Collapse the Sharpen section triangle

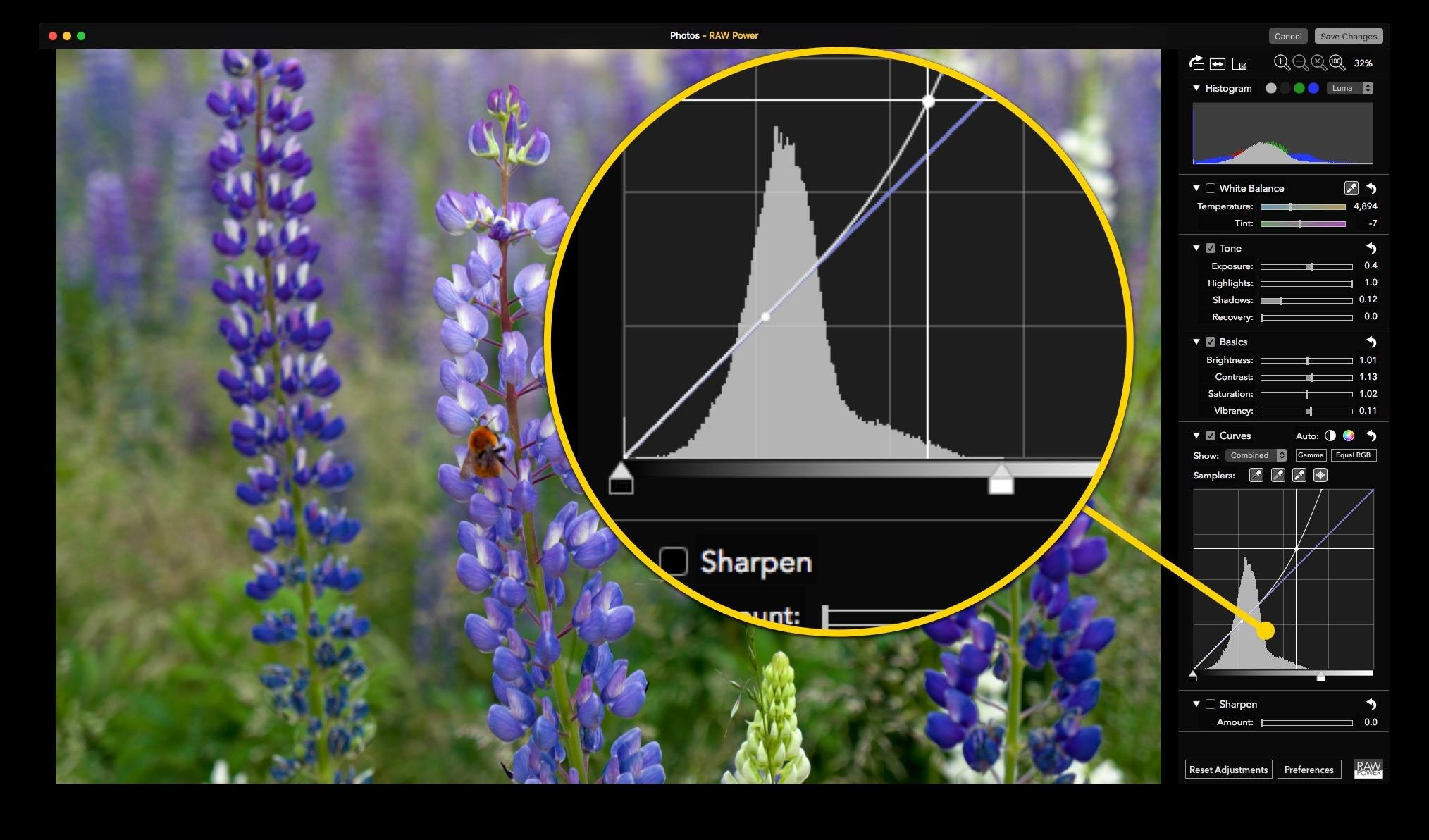[x=1196, y=704]
